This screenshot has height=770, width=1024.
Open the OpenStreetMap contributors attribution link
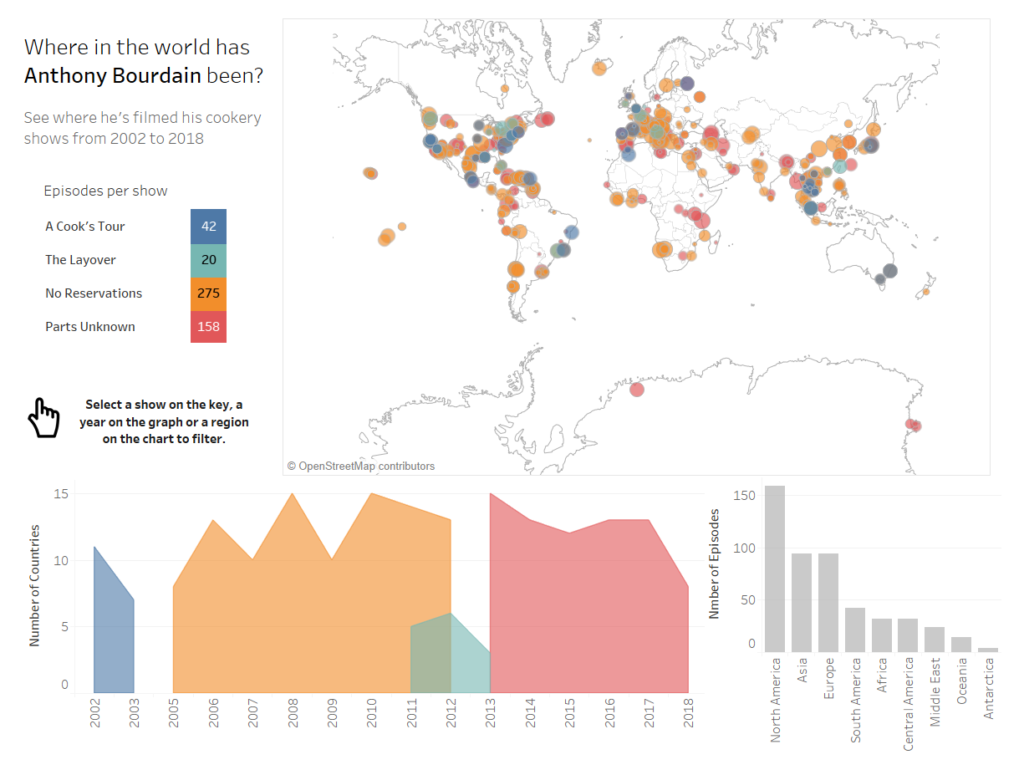click(361, 466)
